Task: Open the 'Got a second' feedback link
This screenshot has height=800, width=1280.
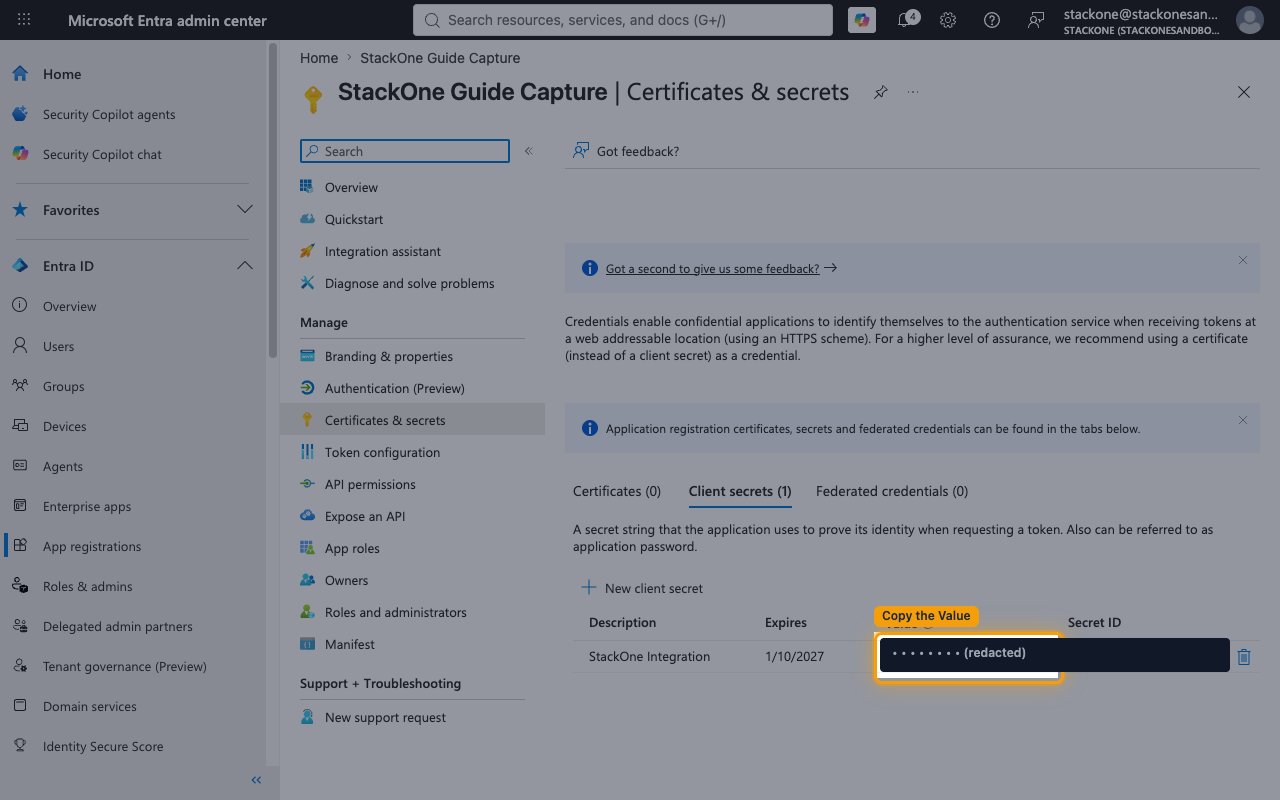Action: tap(712, 269)
